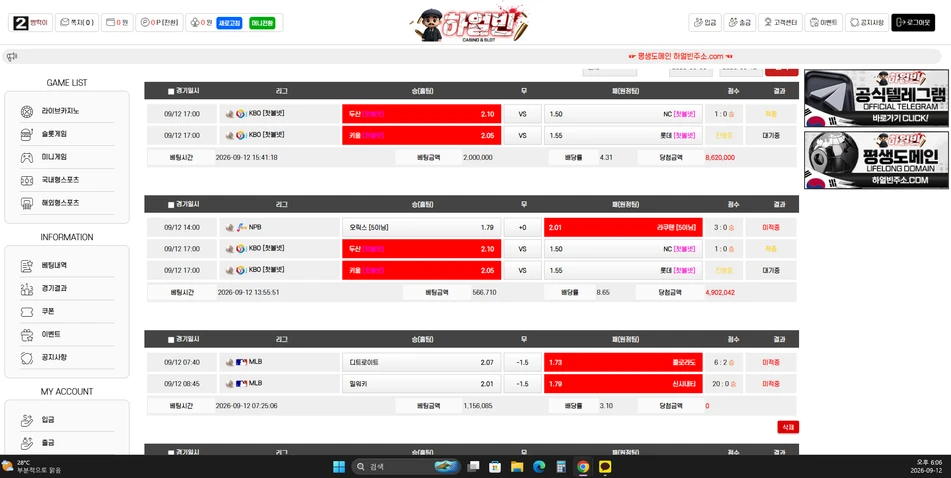Open the 경기결과 sidebar icon
951x478 pixels.
(x=27, y=289)
